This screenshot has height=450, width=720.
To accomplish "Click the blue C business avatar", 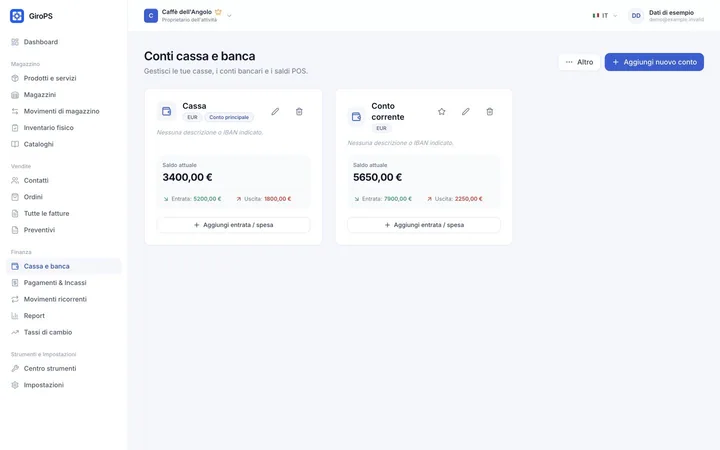I will coord(151,16).
